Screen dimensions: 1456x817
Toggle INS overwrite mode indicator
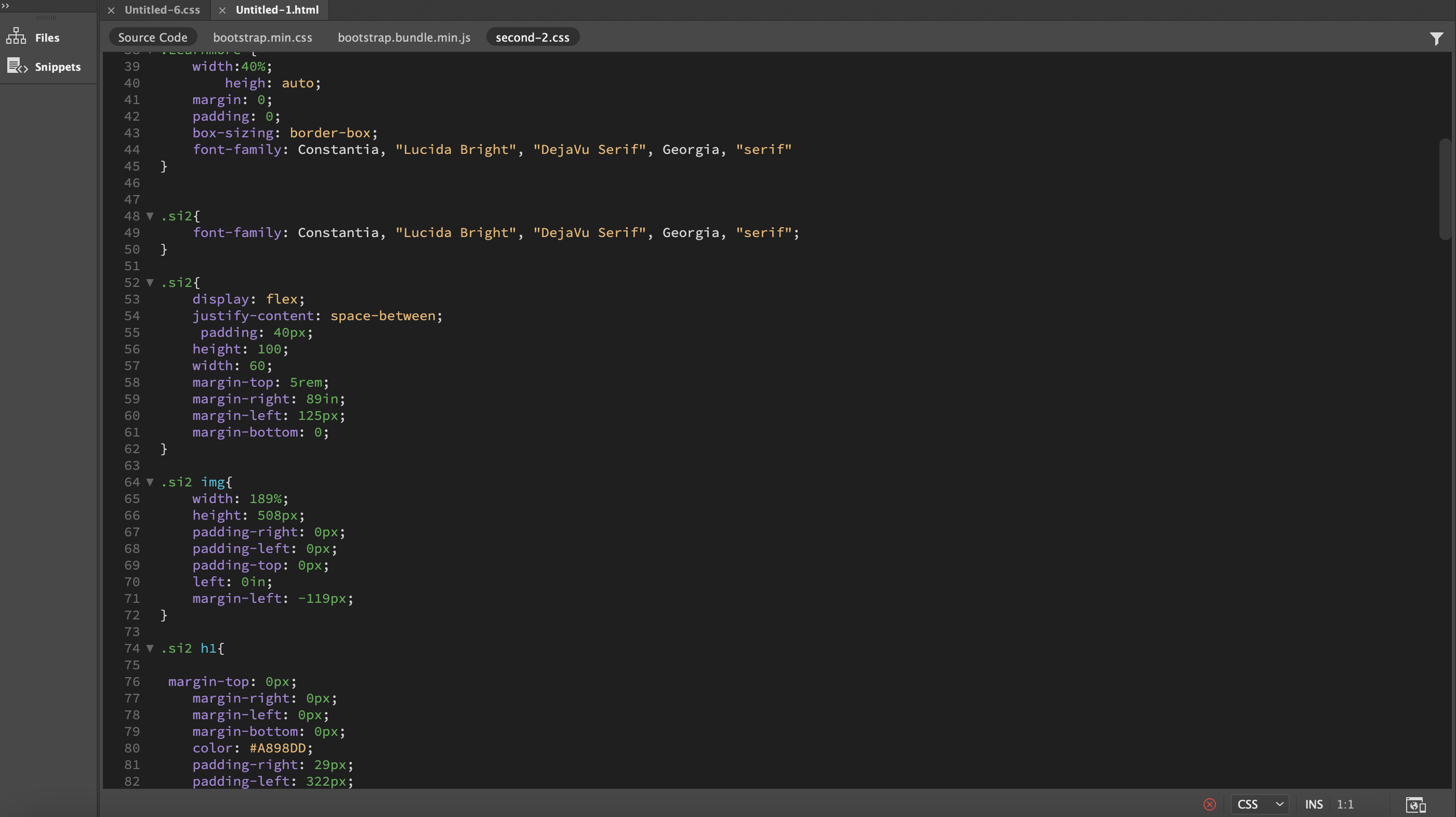[x=1313, y=804]
